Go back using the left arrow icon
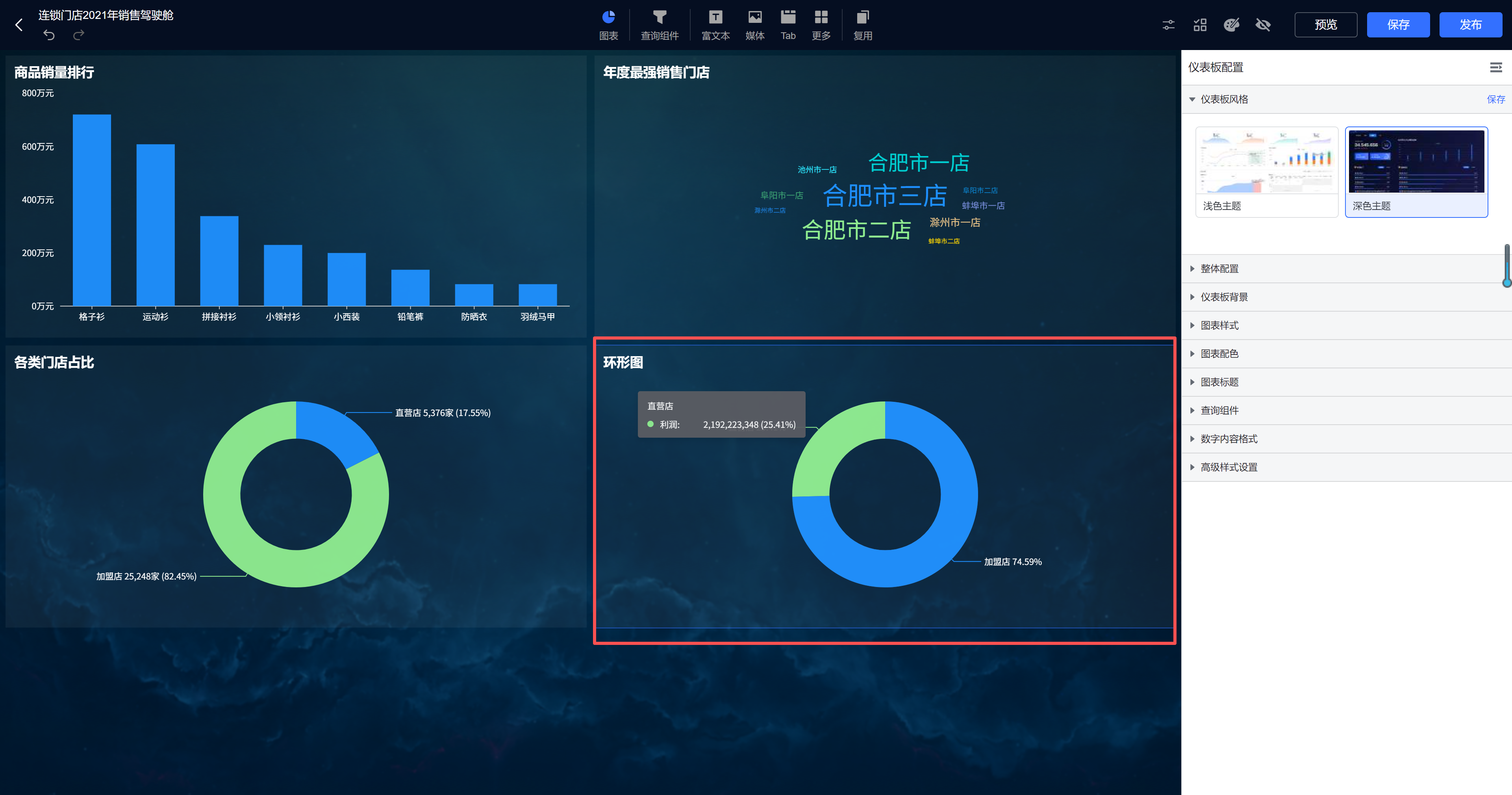 coord(19,25)
